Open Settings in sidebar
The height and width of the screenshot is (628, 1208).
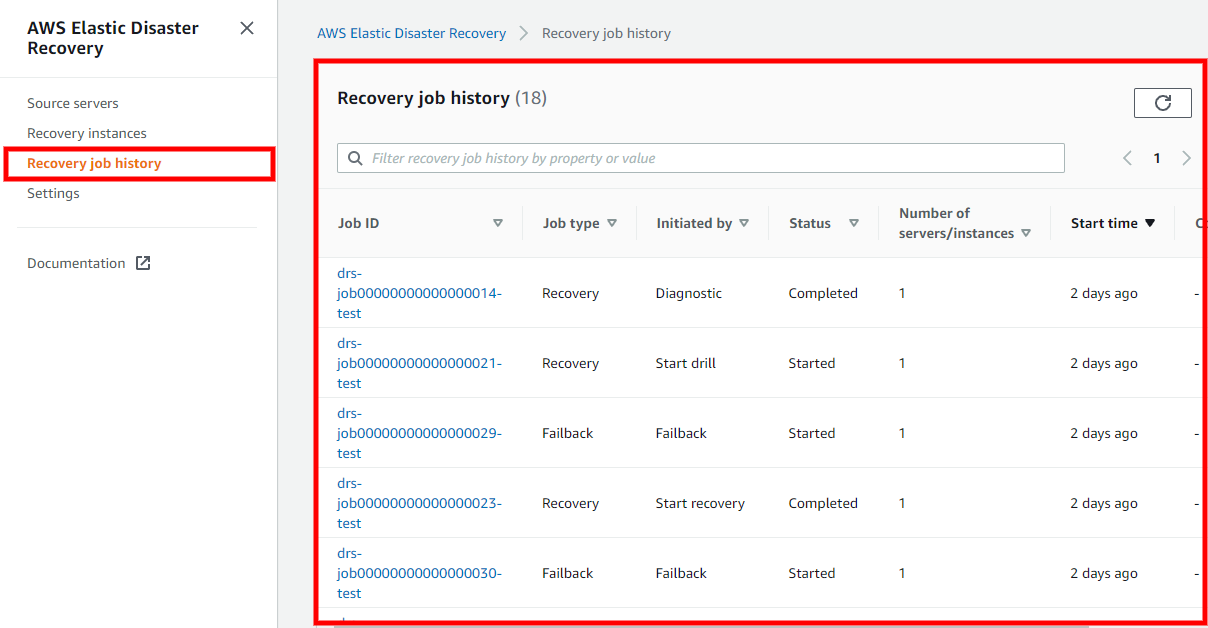tap(53, 193)
